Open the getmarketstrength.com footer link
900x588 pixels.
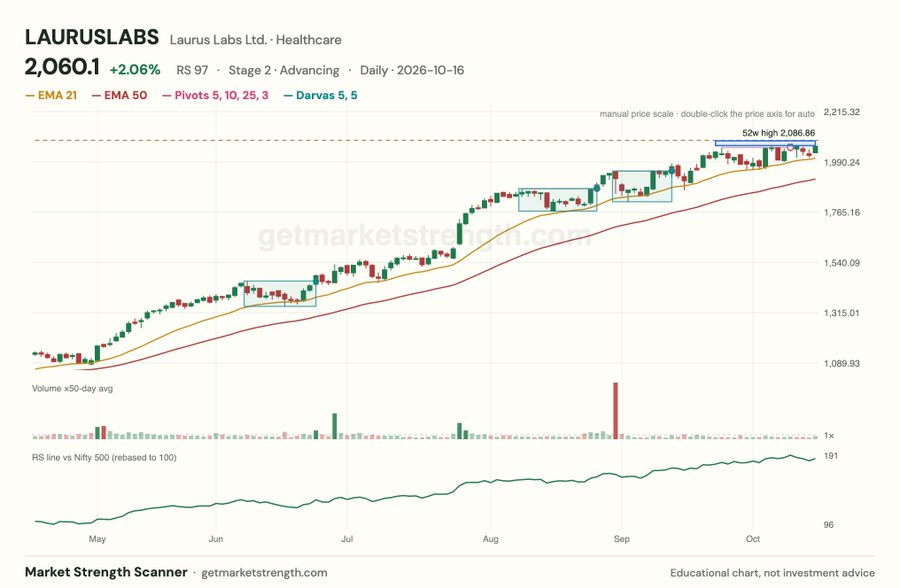[265, 573]
